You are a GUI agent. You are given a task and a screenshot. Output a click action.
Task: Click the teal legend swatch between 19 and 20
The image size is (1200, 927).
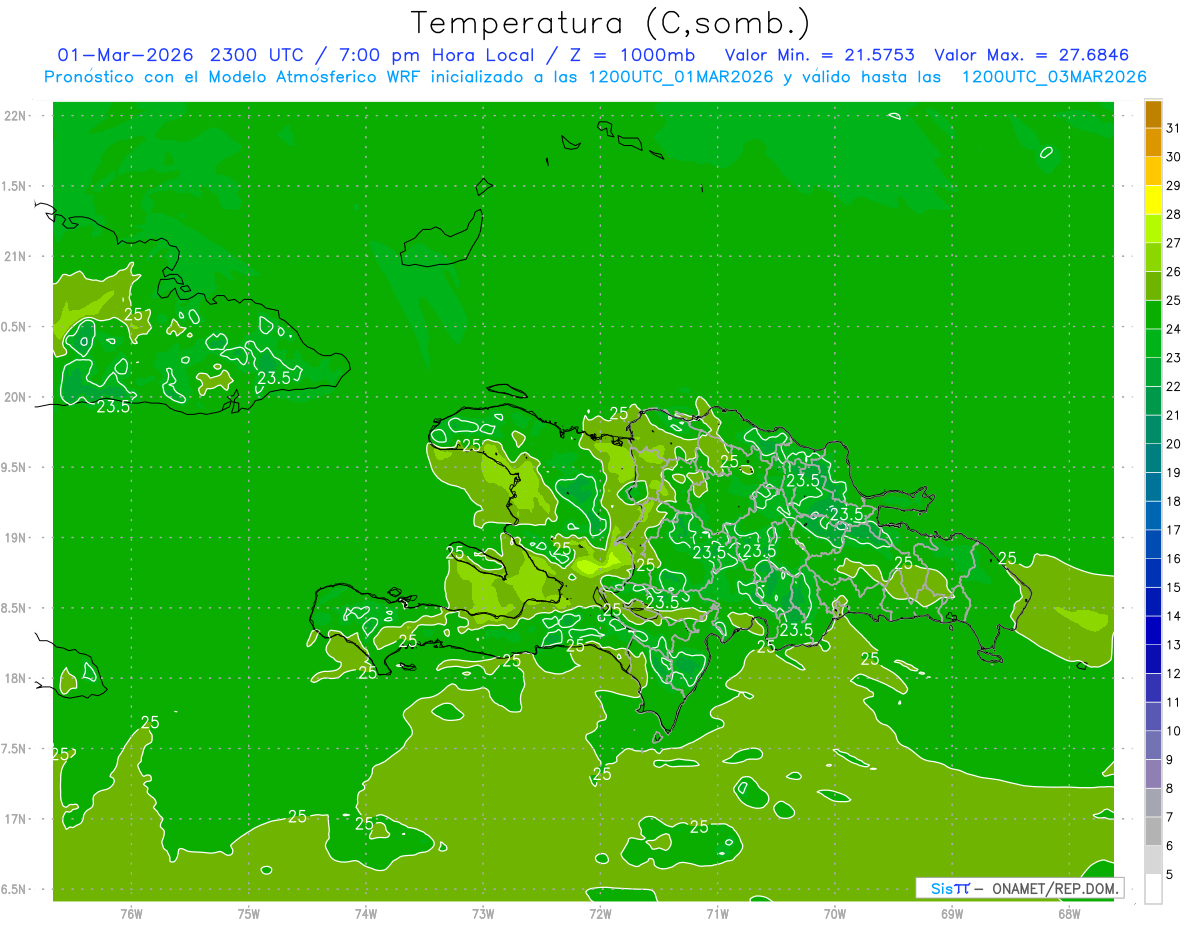1153,458
